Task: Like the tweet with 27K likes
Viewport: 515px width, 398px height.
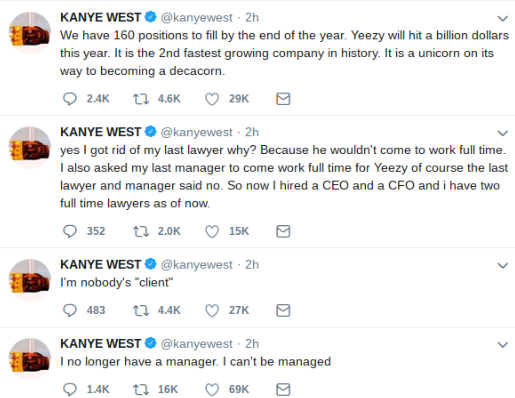Action: 212,310
